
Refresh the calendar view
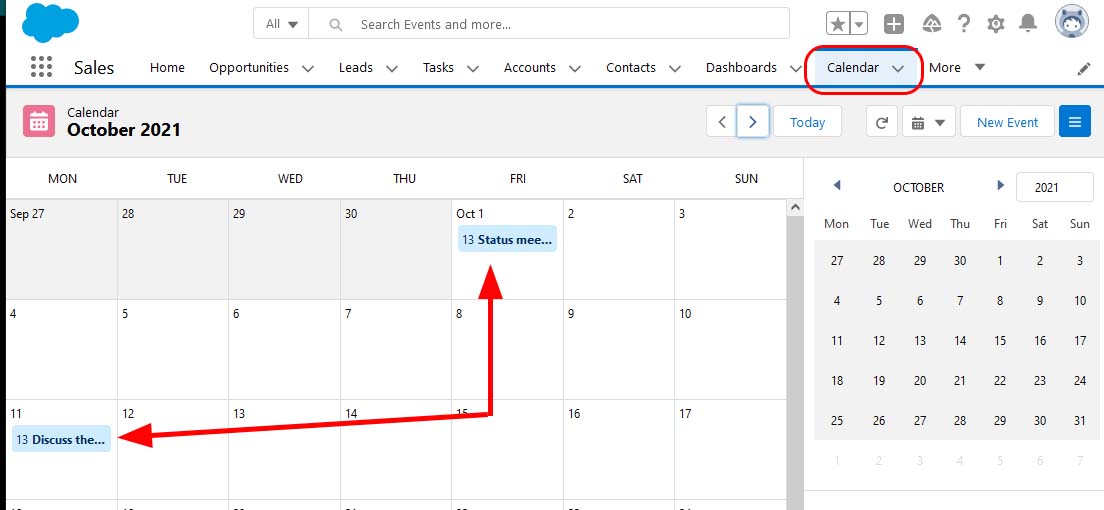(881, 122)
